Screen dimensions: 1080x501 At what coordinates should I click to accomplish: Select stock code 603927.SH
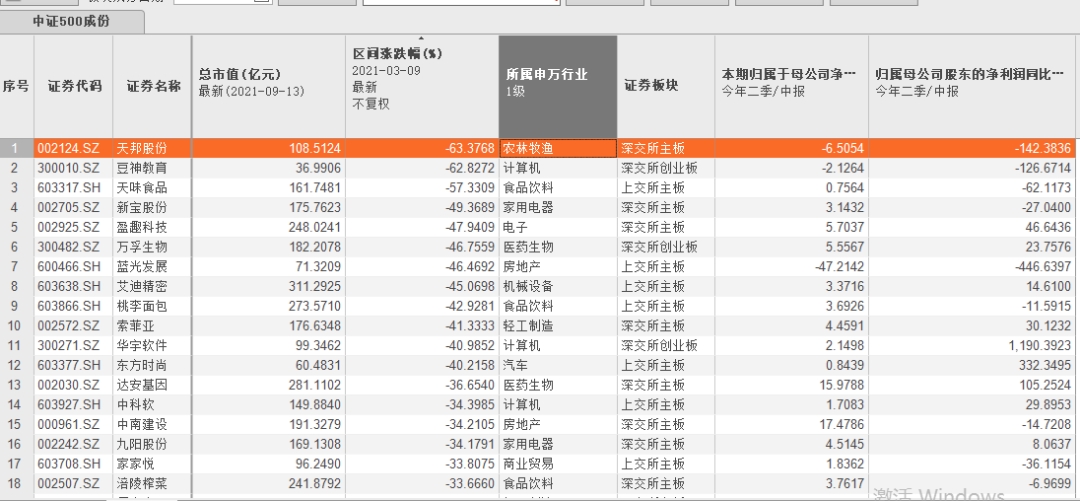[x=74, y=404]
